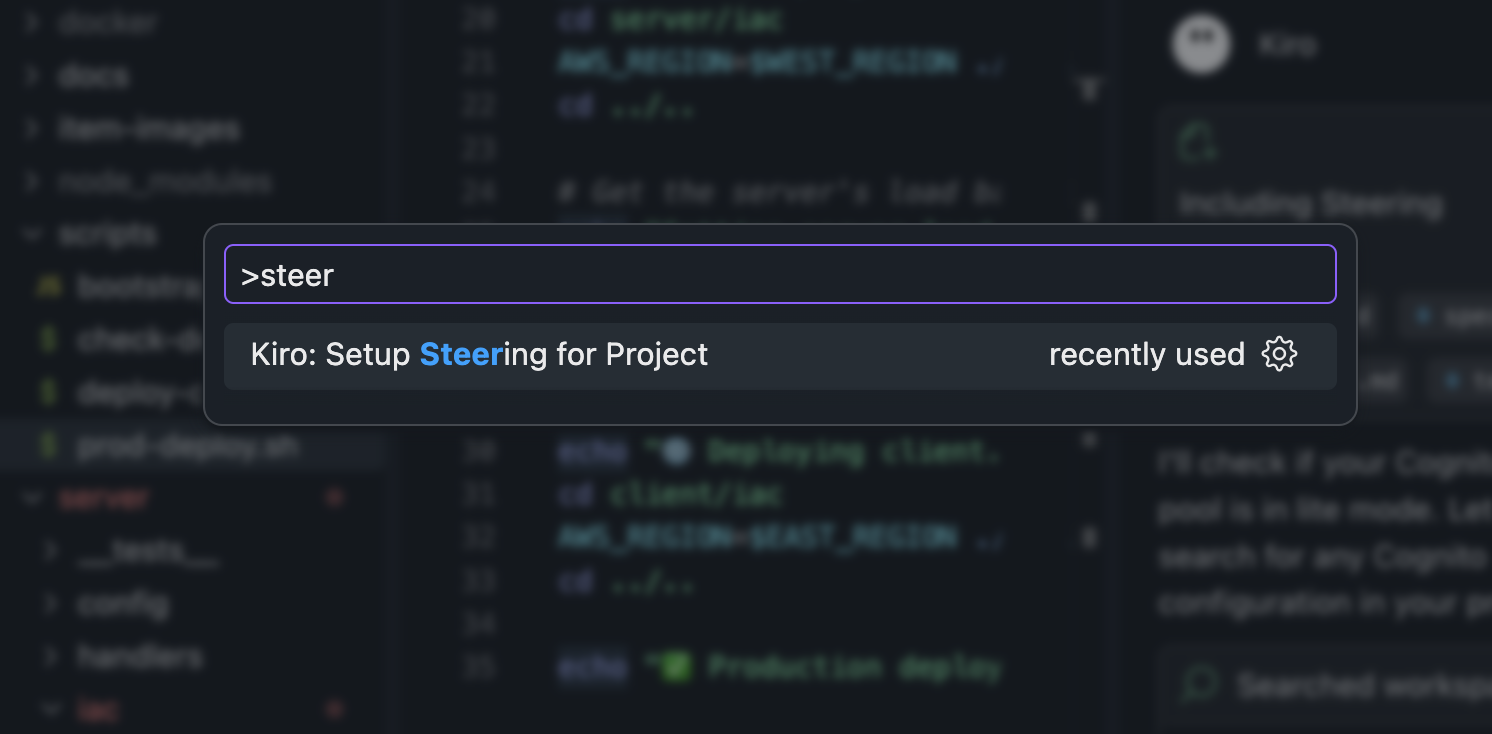This screenshot has height=734, width=1492.
Task: Focus the command palette search field
Action: [780, 275]
